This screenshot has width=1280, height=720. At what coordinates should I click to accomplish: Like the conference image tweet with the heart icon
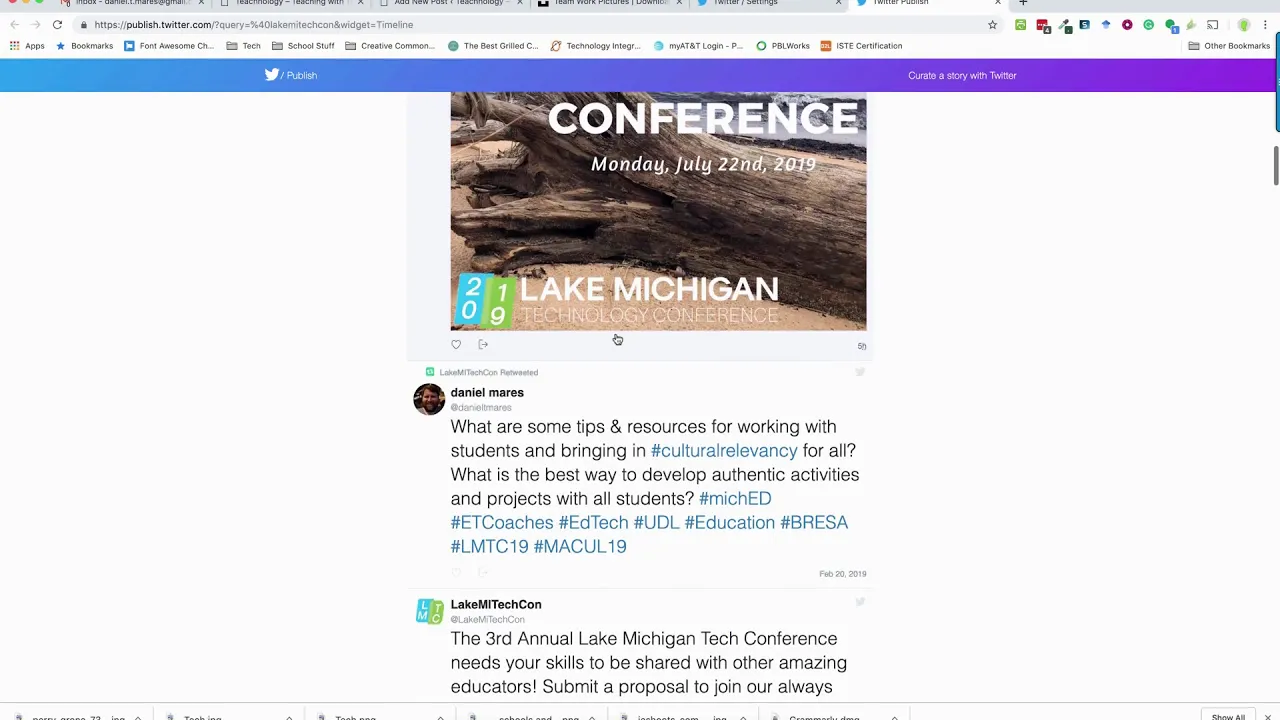(x=456, y=345)
